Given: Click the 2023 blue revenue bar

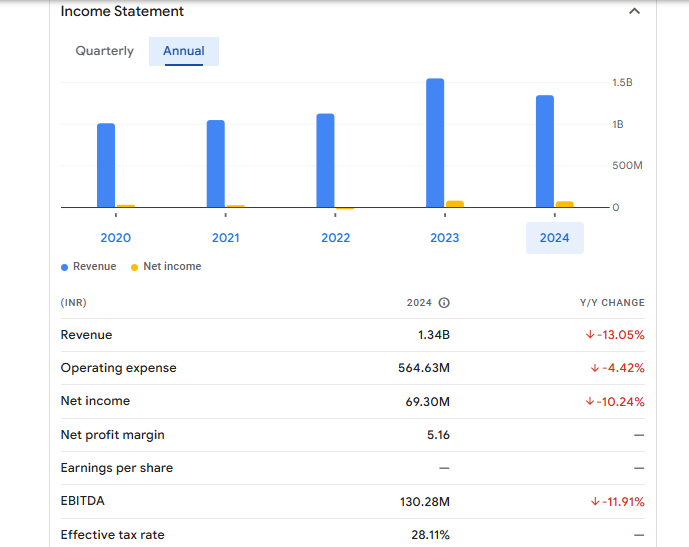Looking at the screenshot, I should pos(435,142).
